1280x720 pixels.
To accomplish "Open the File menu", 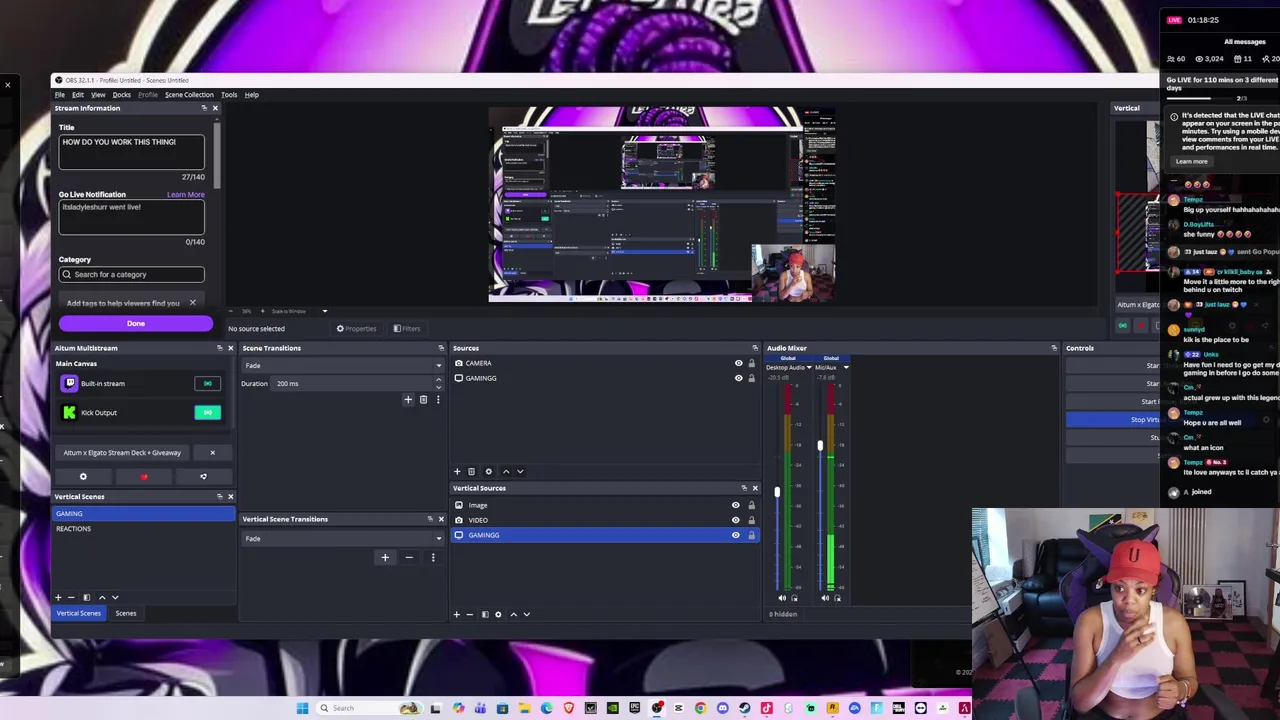I will coord(60,95).
